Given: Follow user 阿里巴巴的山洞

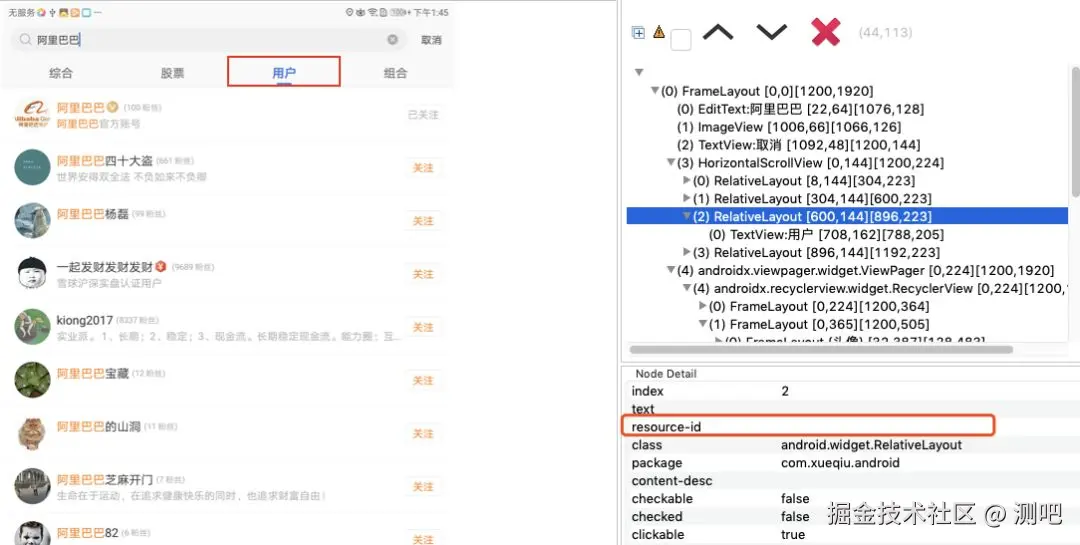Looking at the screenshot, I should tap(423, 433).
